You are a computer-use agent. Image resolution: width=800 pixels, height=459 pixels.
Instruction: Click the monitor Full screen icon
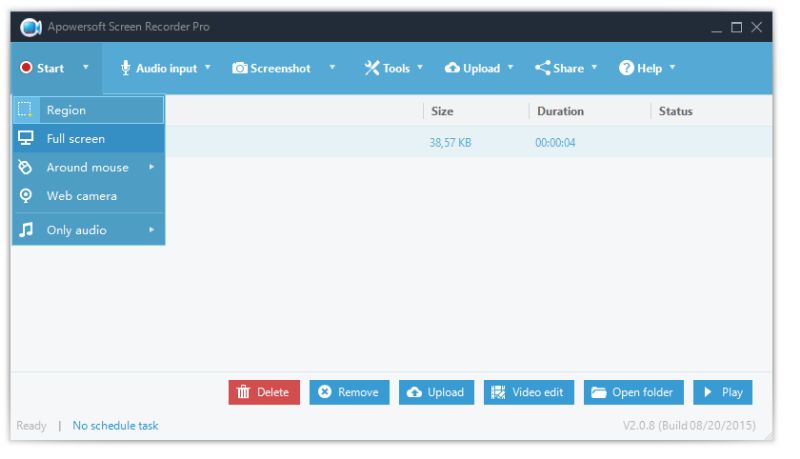pyautogui.click(x=26, y=138)
